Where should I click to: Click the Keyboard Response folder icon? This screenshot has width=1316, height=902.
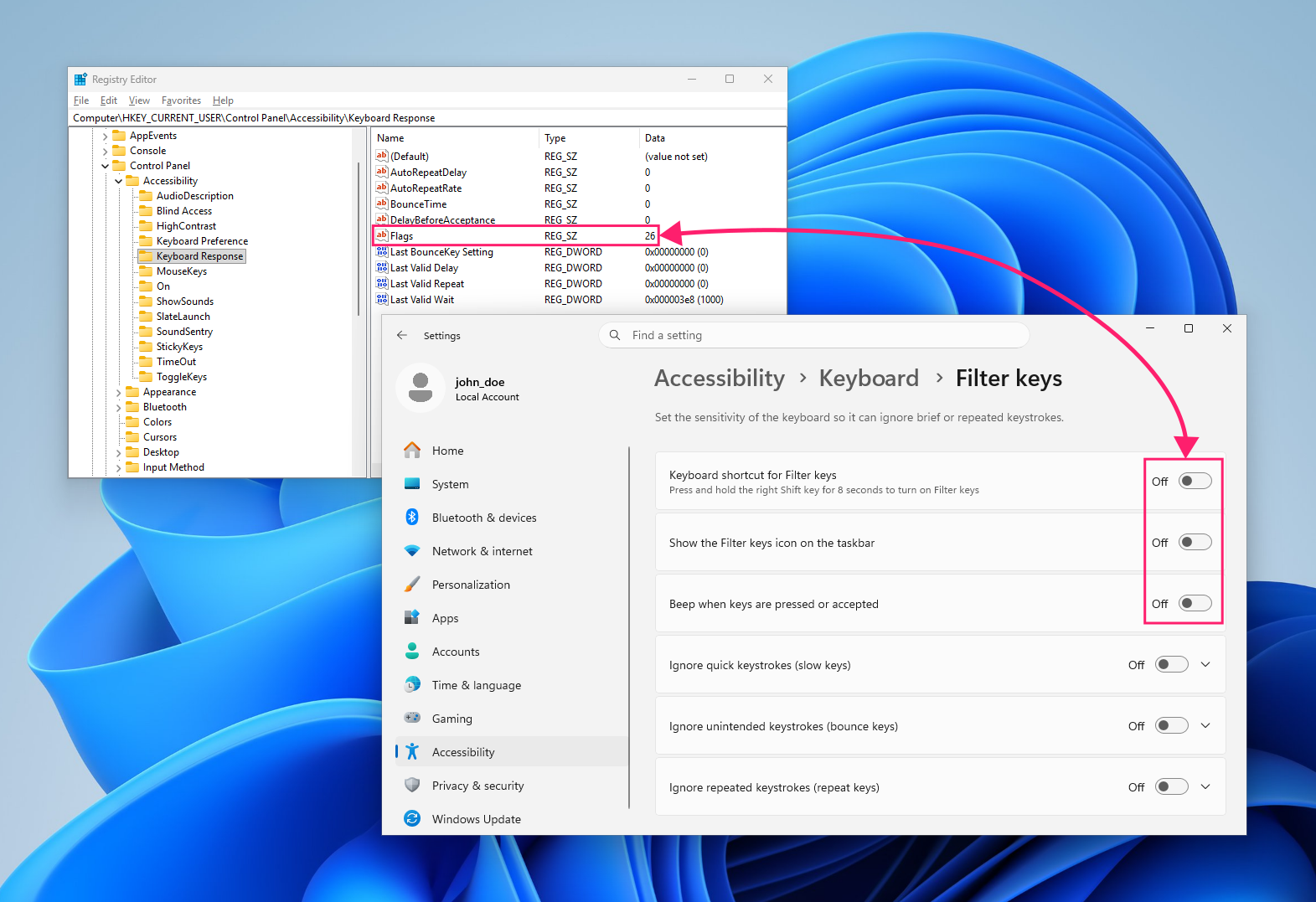coord(146,256)
